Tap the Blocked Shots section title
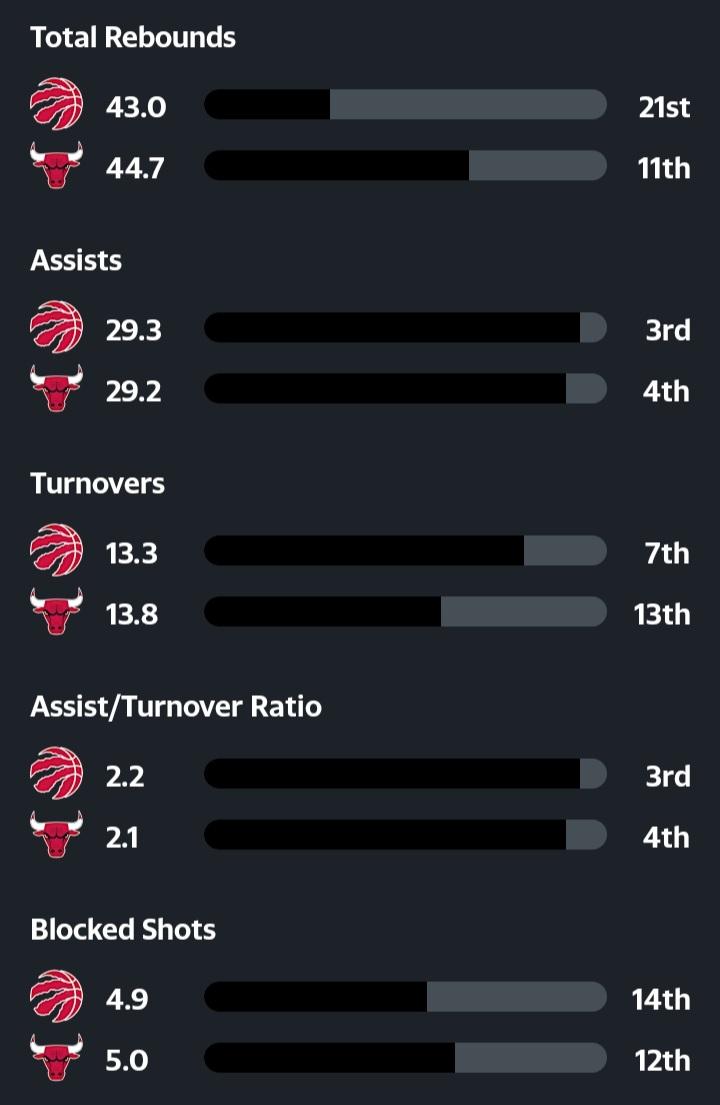This screenshot has width=720, height=1105. click(x=123, y=930)
